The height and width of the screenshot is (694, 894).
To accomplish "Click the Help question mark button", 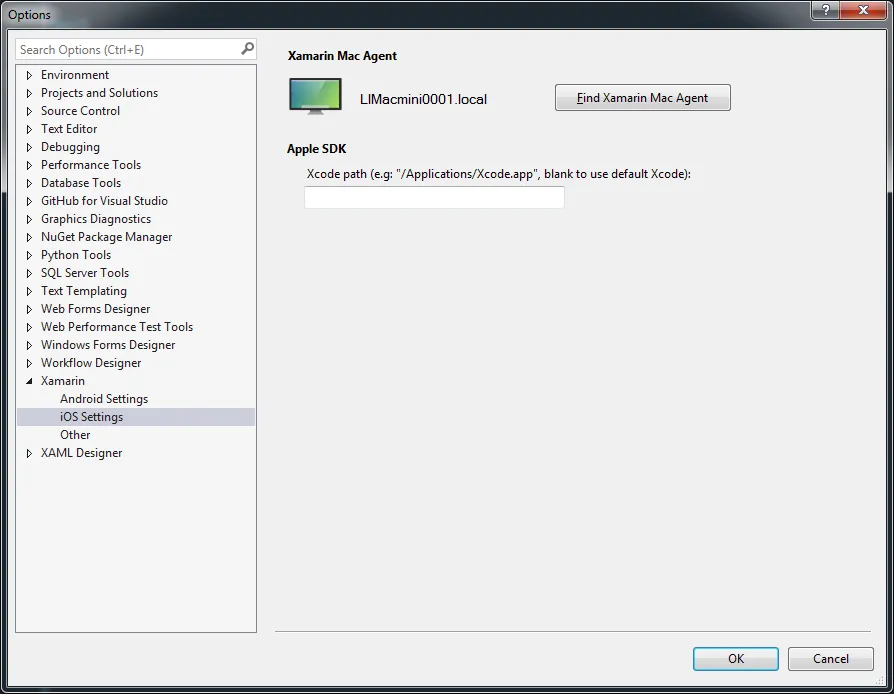I will pos(825,10).
